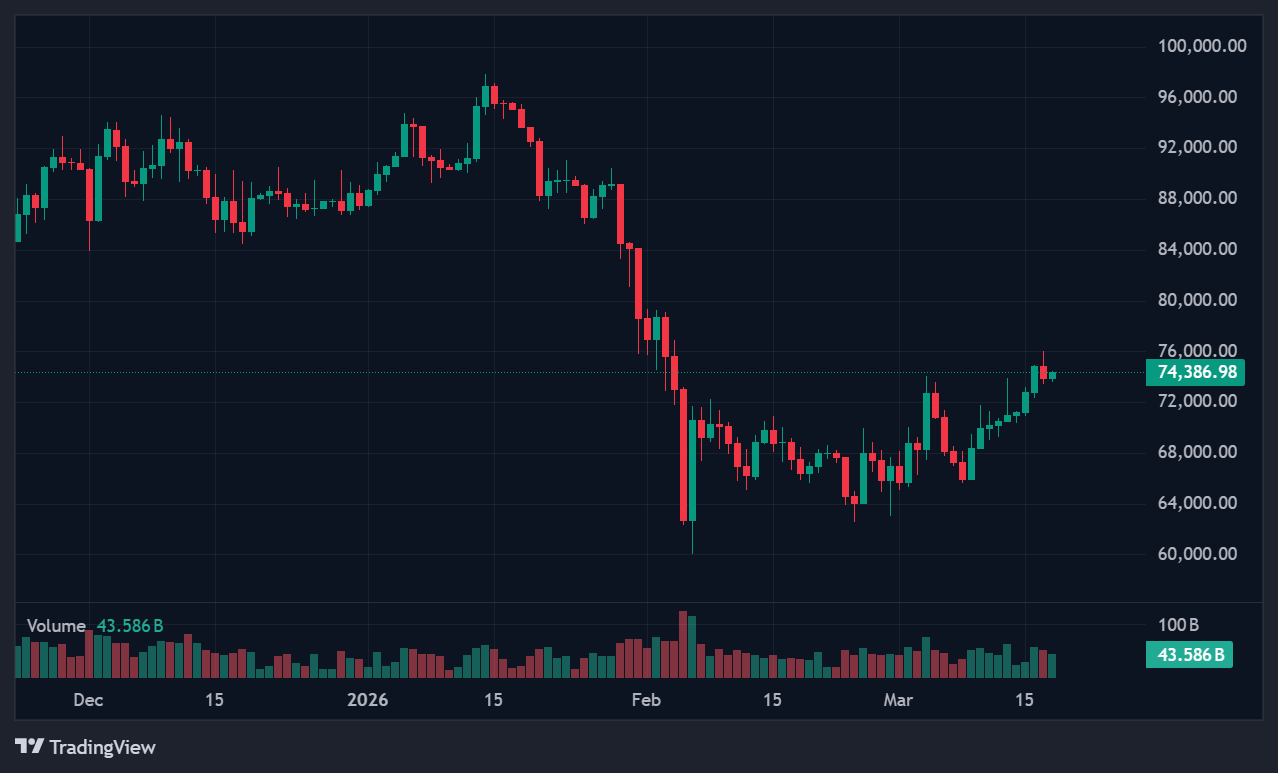Click the Volume legend value 43.586 B
Viewport: 1278px width, 773px height.
pyautogui.click(x=130, y=626)
